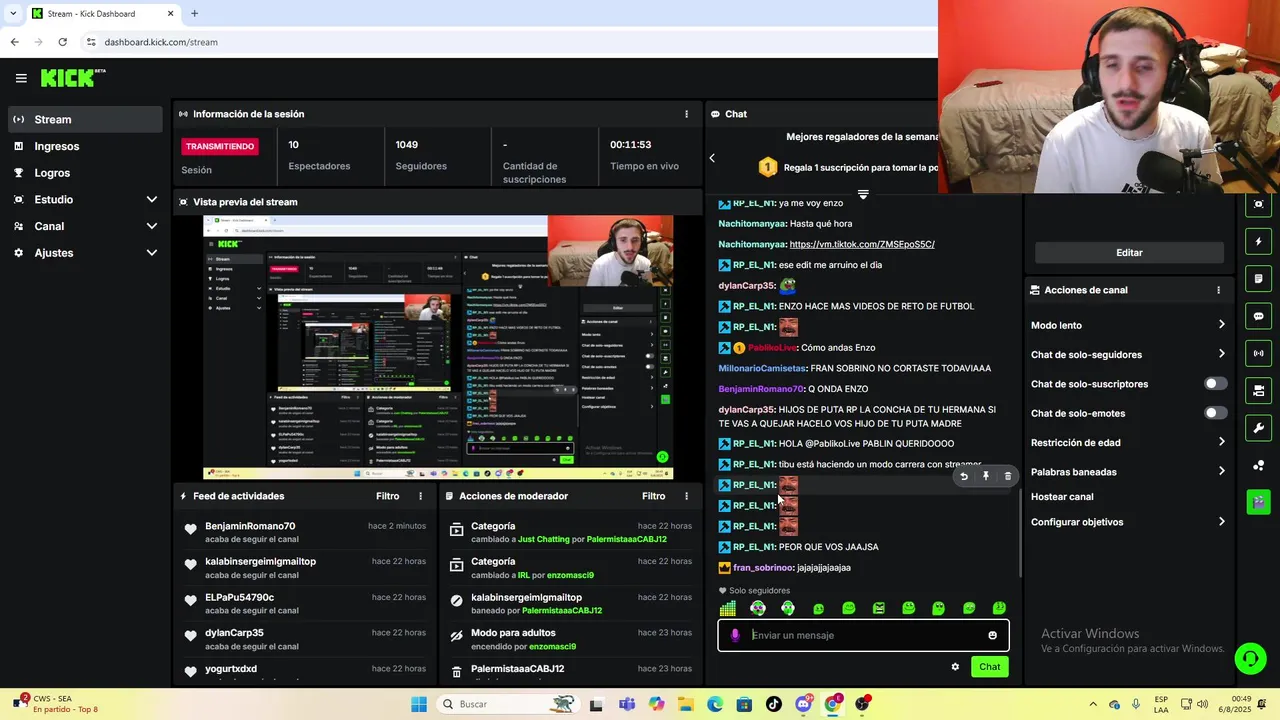The height and width of the screenshot is (720, 1280).
Task: Open TikTok from the Windows taskbar
Action: [x=774, y=704]
